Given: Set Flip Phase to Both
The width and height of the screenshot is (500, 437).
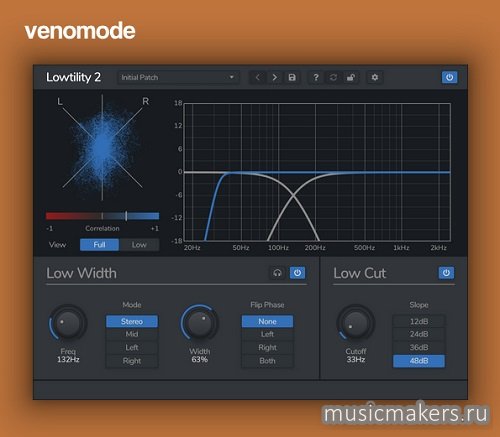Looking at the screenshot, I should pyautogui.click(x=267, y=361).
